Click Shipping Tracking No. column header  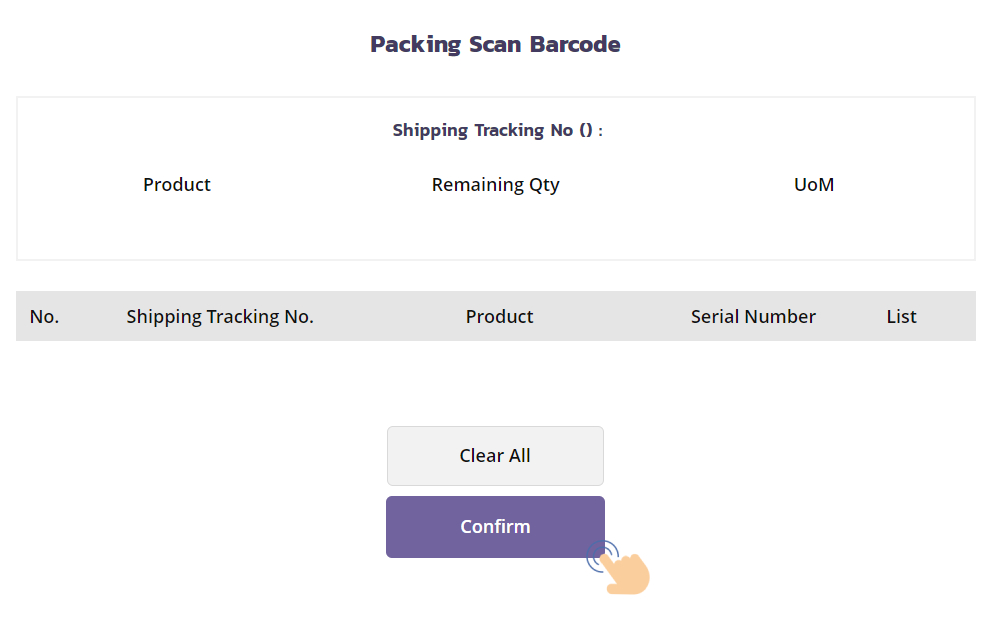pos(220,317)
